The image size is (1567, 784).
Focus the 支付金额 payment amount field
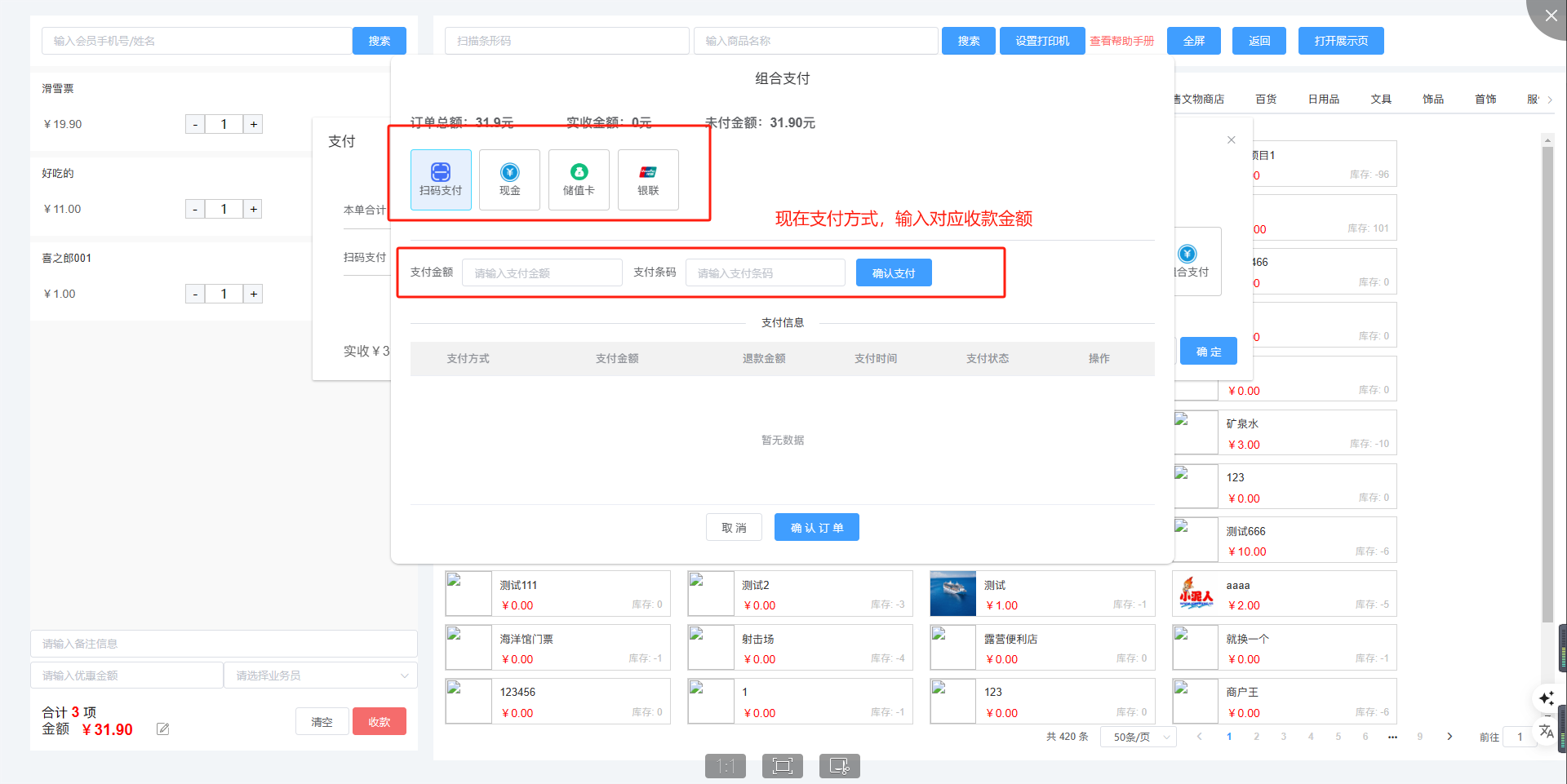[x=542, y=273]
